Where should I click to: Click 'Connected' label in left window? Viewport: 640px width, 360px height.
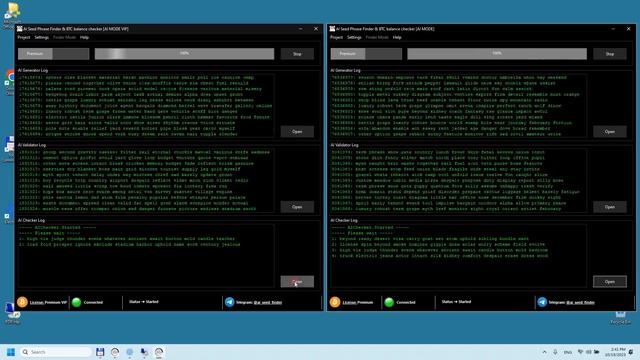pos(93,302)
